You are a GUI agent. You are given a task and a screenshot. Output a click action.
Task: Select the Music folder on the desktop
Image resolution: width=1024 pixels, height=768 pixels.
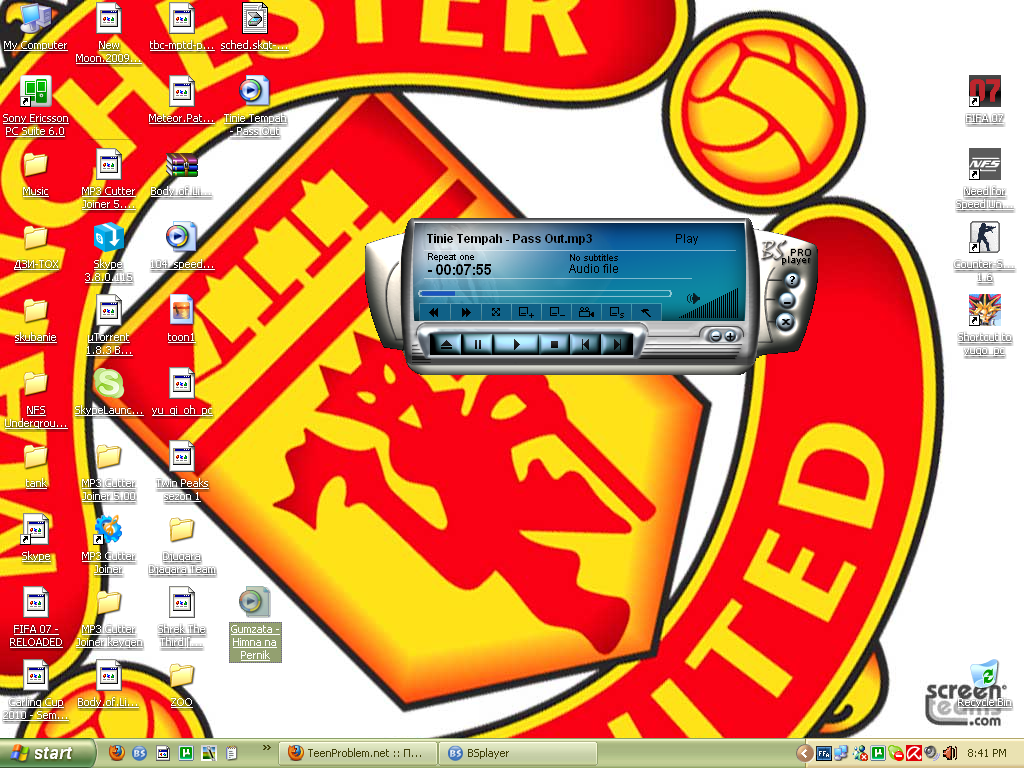click(35, 174)
